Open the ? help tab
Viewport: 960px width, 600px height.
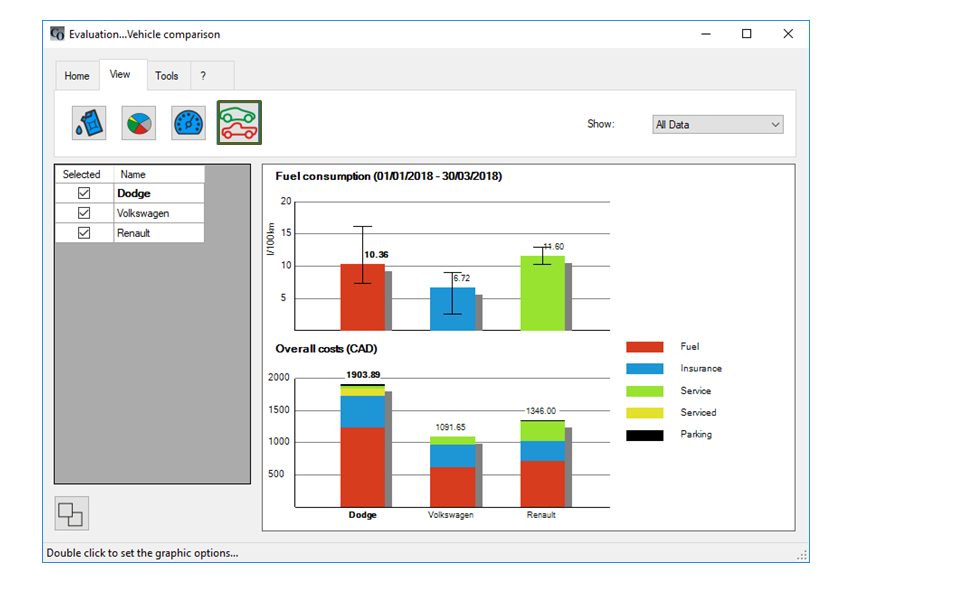point(203,76)
